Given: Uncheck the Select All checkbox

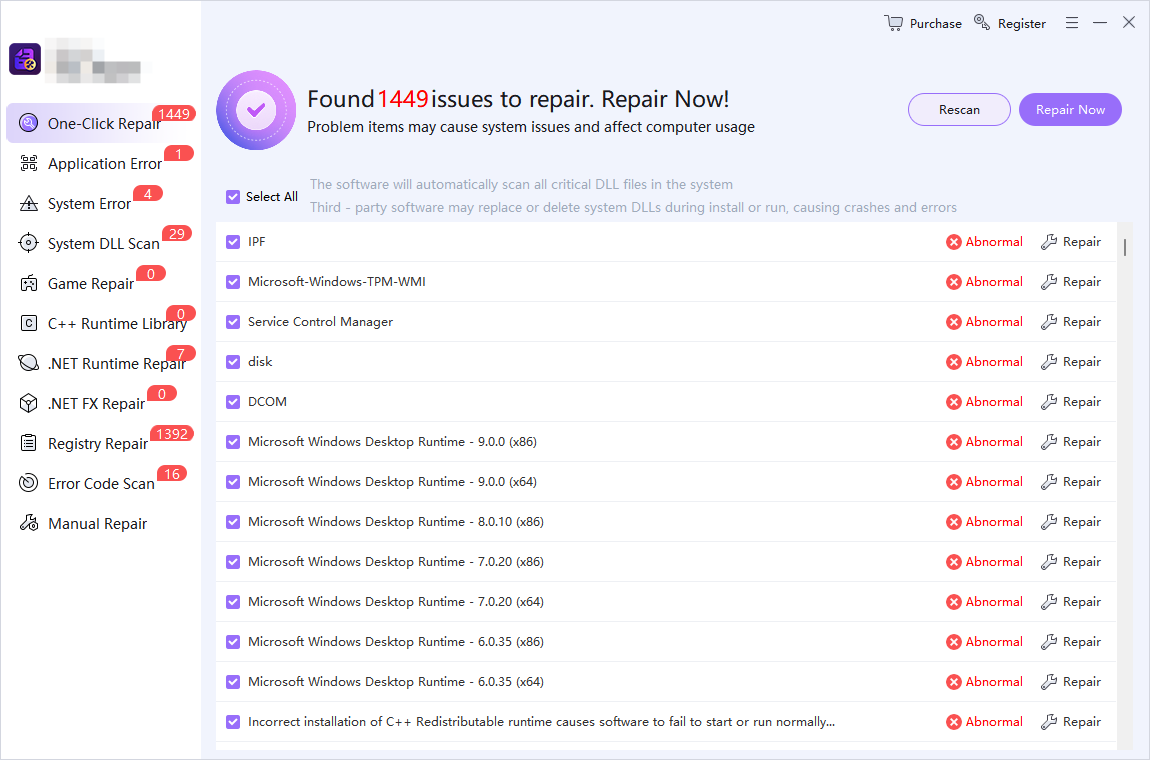Looking at the screenshot, I should pyautogui.click(x=233, y=197).
